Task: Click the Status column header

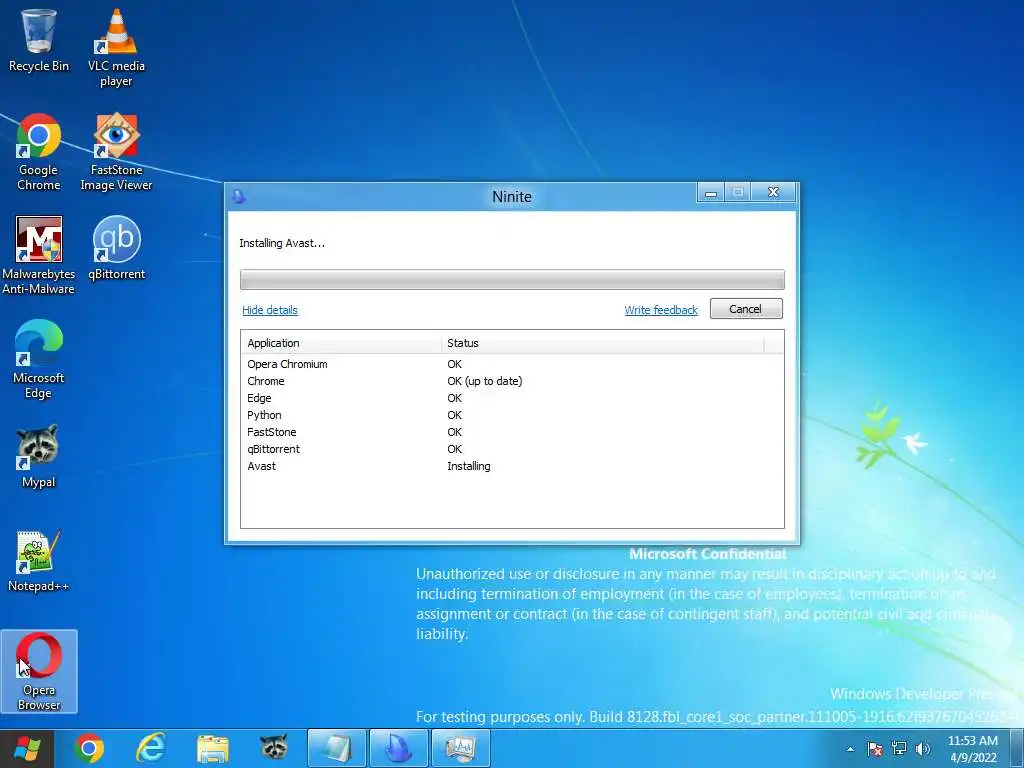Action: click(x=603, y=343)
